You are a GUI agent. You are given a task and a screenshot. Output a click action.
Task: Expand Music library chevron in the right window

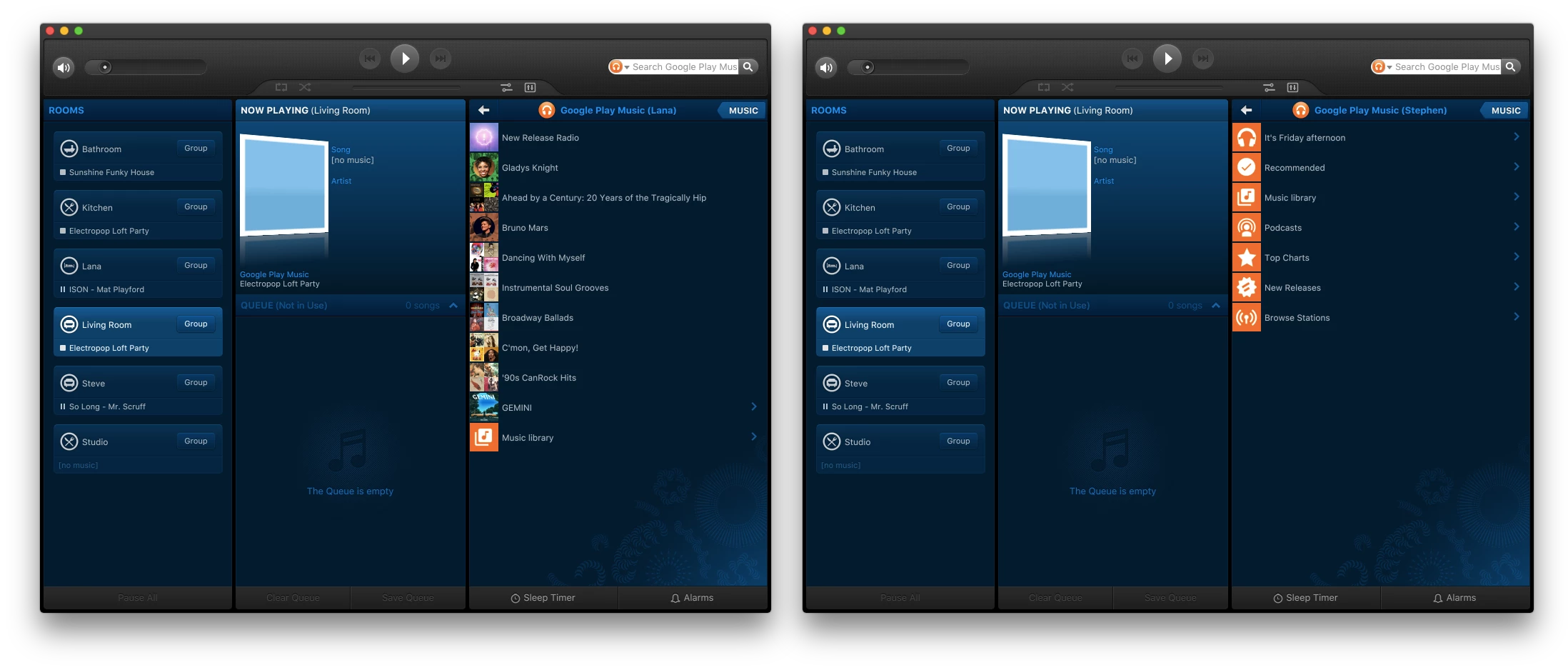point(1517,197)
